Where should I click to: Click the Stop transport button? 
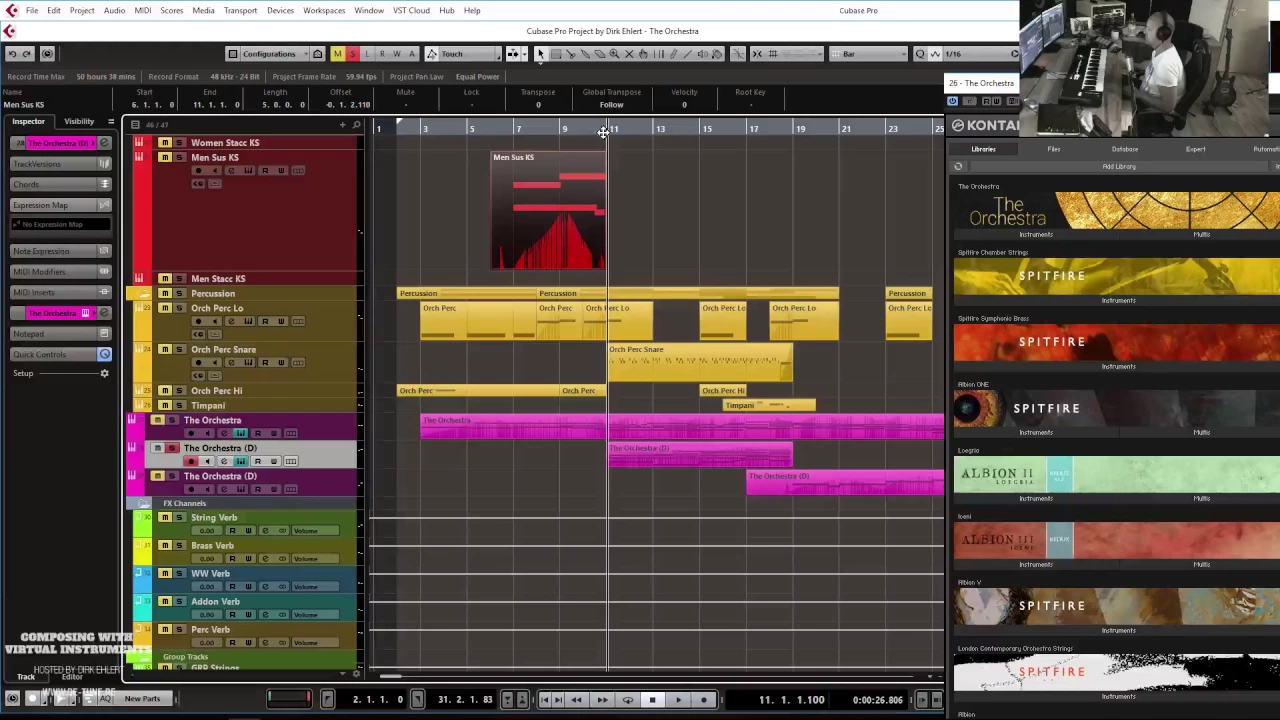pos(652,700)
